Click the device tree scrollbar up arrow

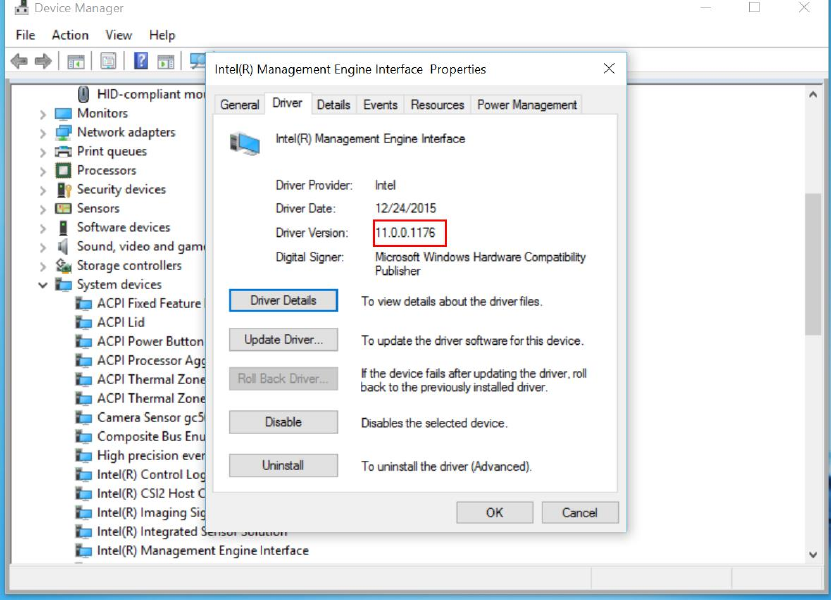point(812,94)
